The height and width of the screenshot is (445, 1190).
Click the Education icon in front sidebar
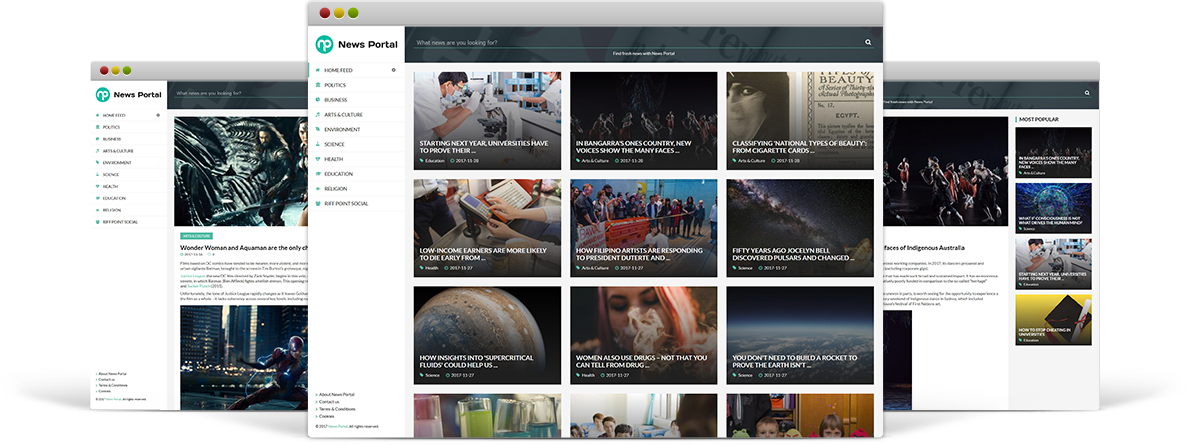click(x=317, y=174)
